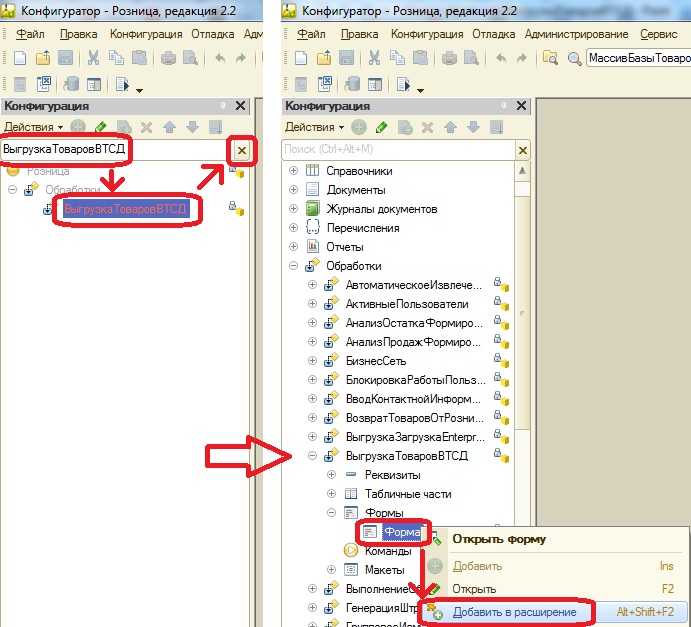Click Undo arrow in right Configurator toolbar
Image resolution: width=691 pixels, height=627 pixels.
[501, 58]
